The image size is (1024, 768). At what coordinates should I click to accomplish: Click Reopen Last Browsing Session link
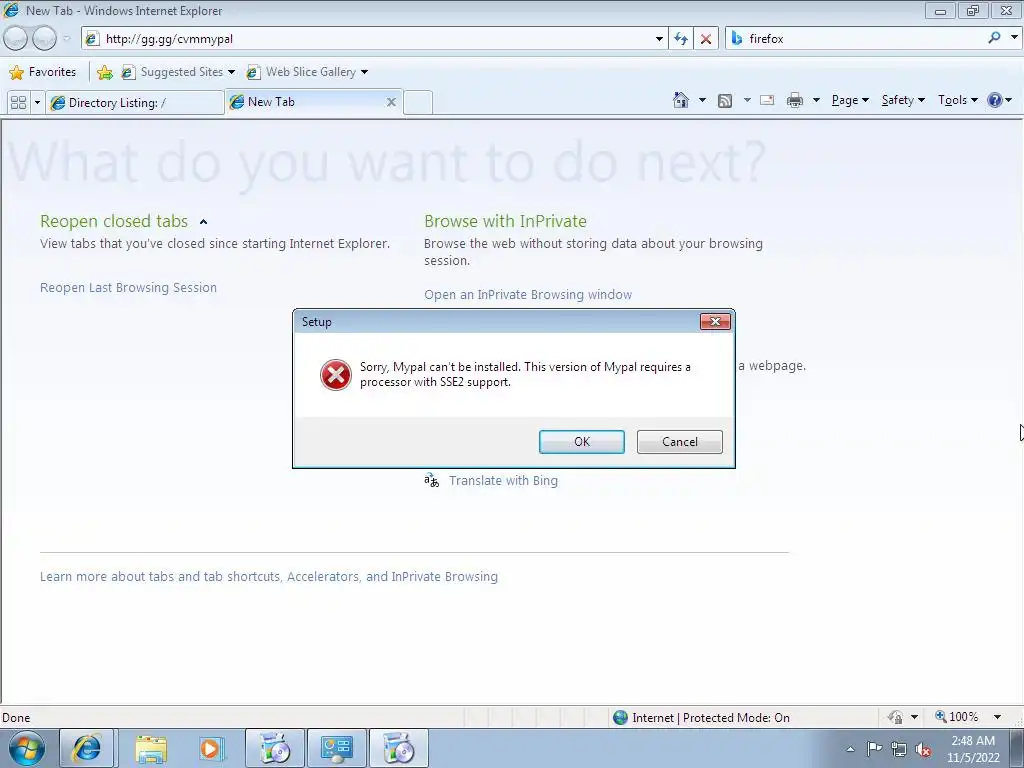(x=128, y=287)
